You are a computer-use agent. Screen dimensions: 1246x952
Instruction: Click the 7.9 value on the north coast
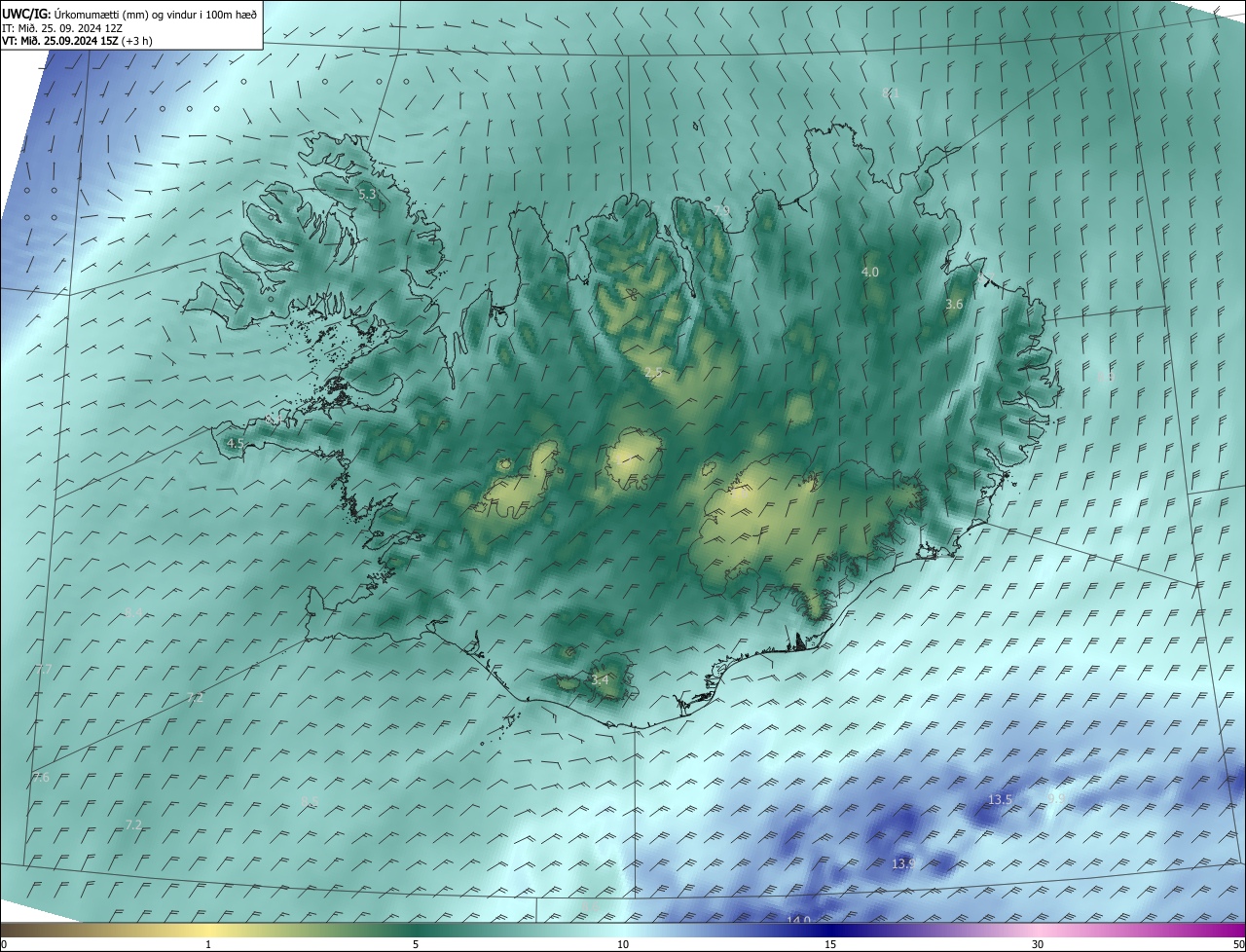(x=721, y=210)
